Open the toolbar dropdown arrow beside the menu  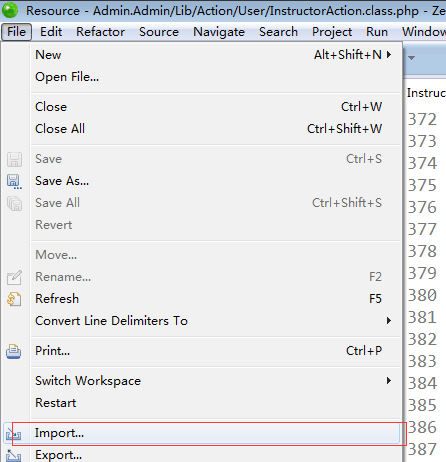coord(412,58)
